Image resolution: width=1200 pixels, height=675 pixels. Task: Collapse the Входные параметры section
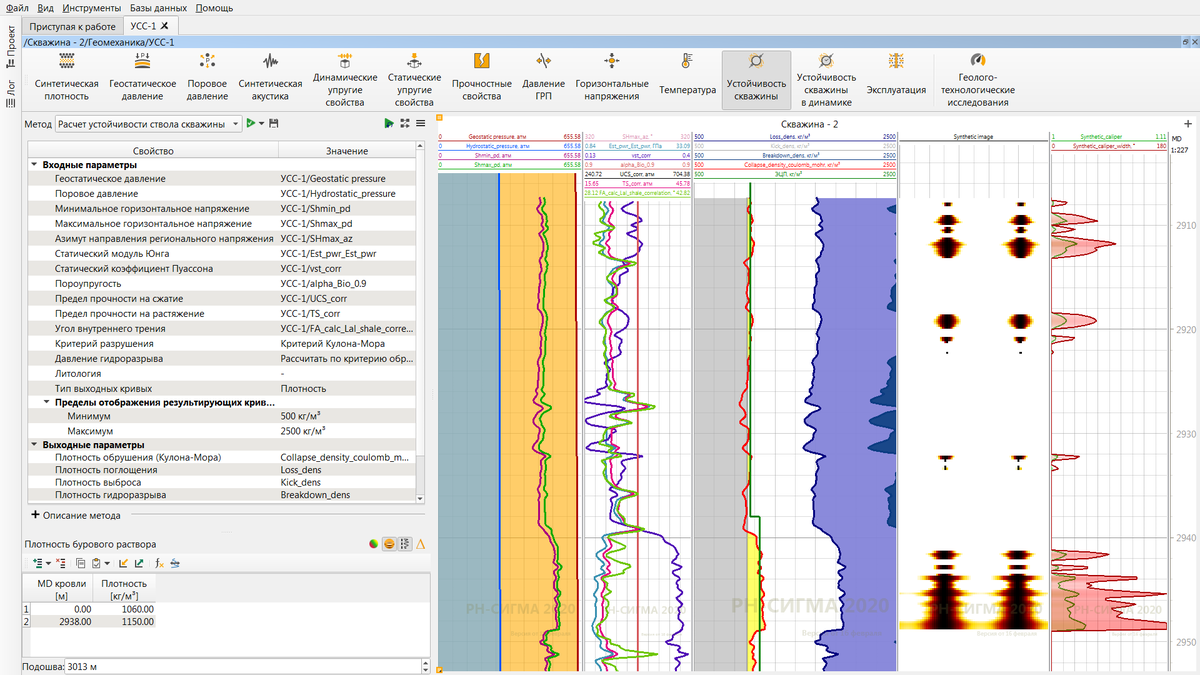[34, 165]
